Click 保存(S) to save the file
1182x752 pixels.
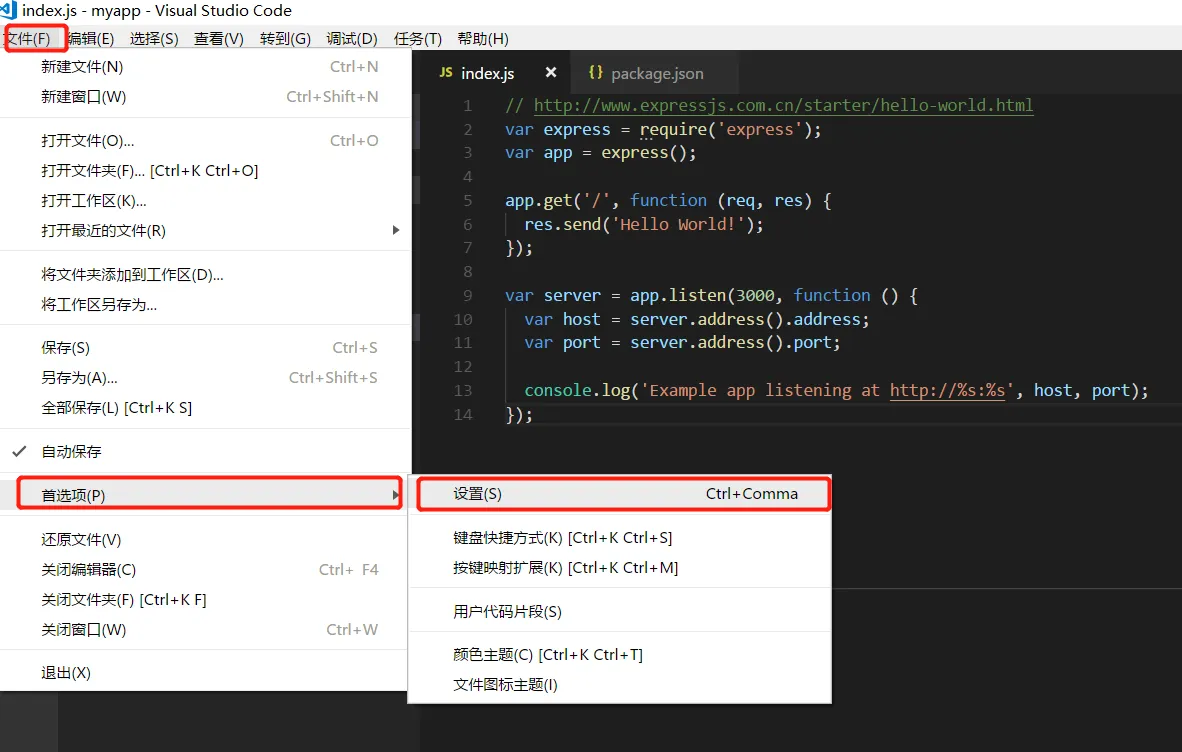[206, 348]
